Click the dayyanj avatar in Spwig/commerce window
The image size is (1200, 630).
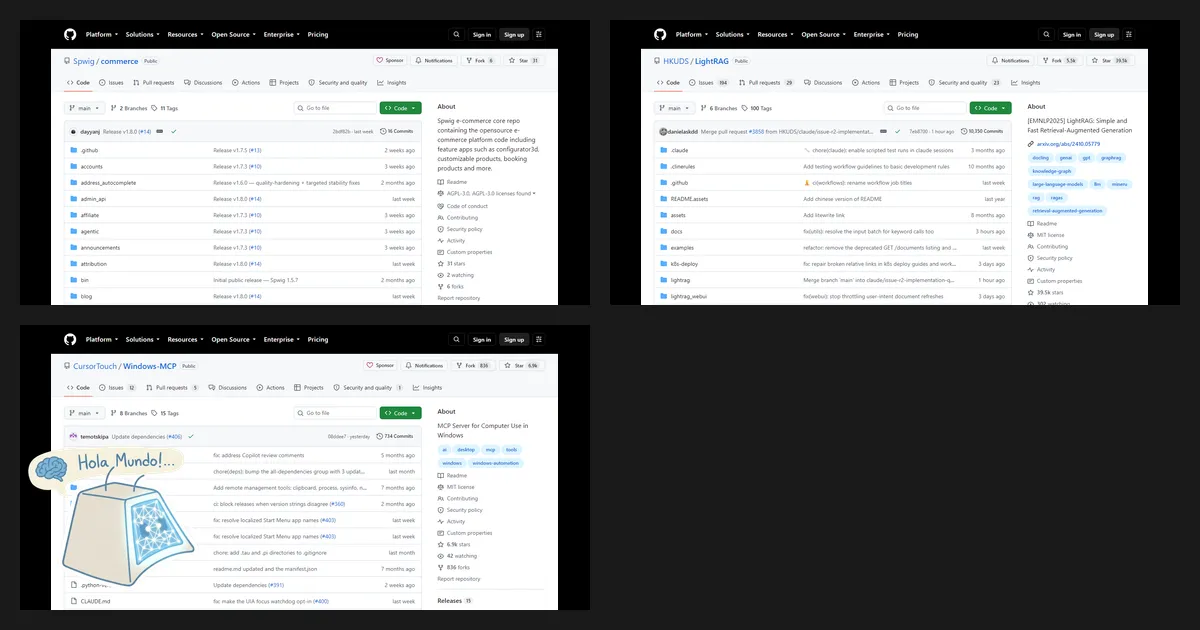(74, 131)
